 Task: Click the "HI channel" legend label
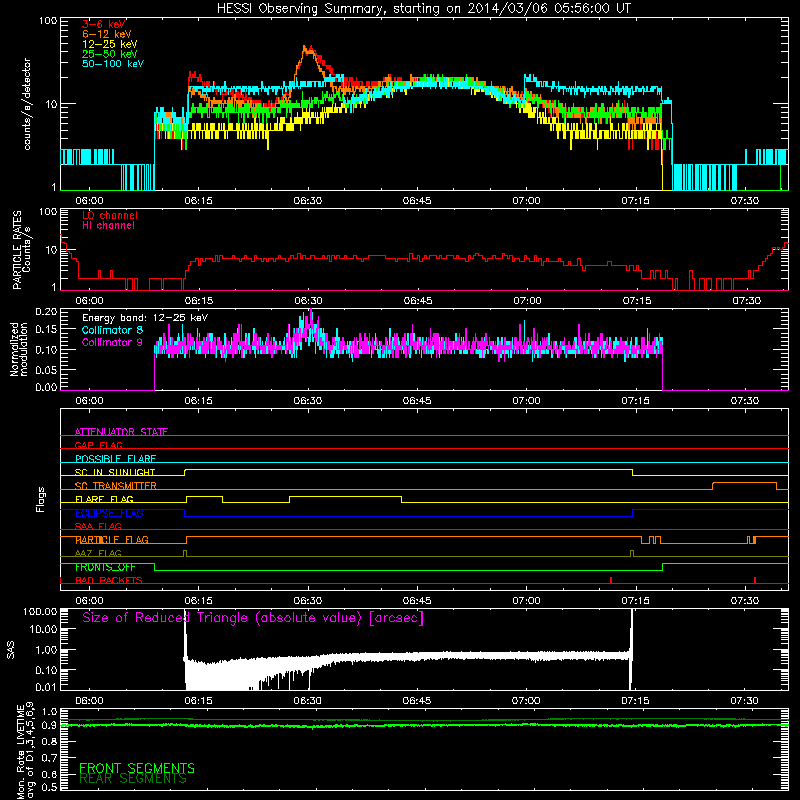(x=108, y=226)
